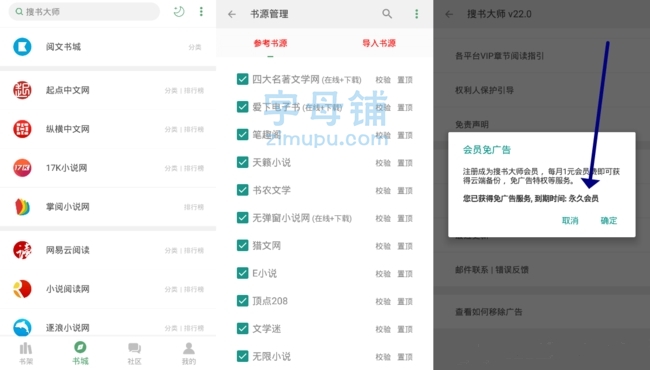The height and width of the screenshot is (370, 650).
Task: Select 起点中文网 row title
Action: [68, 90]
